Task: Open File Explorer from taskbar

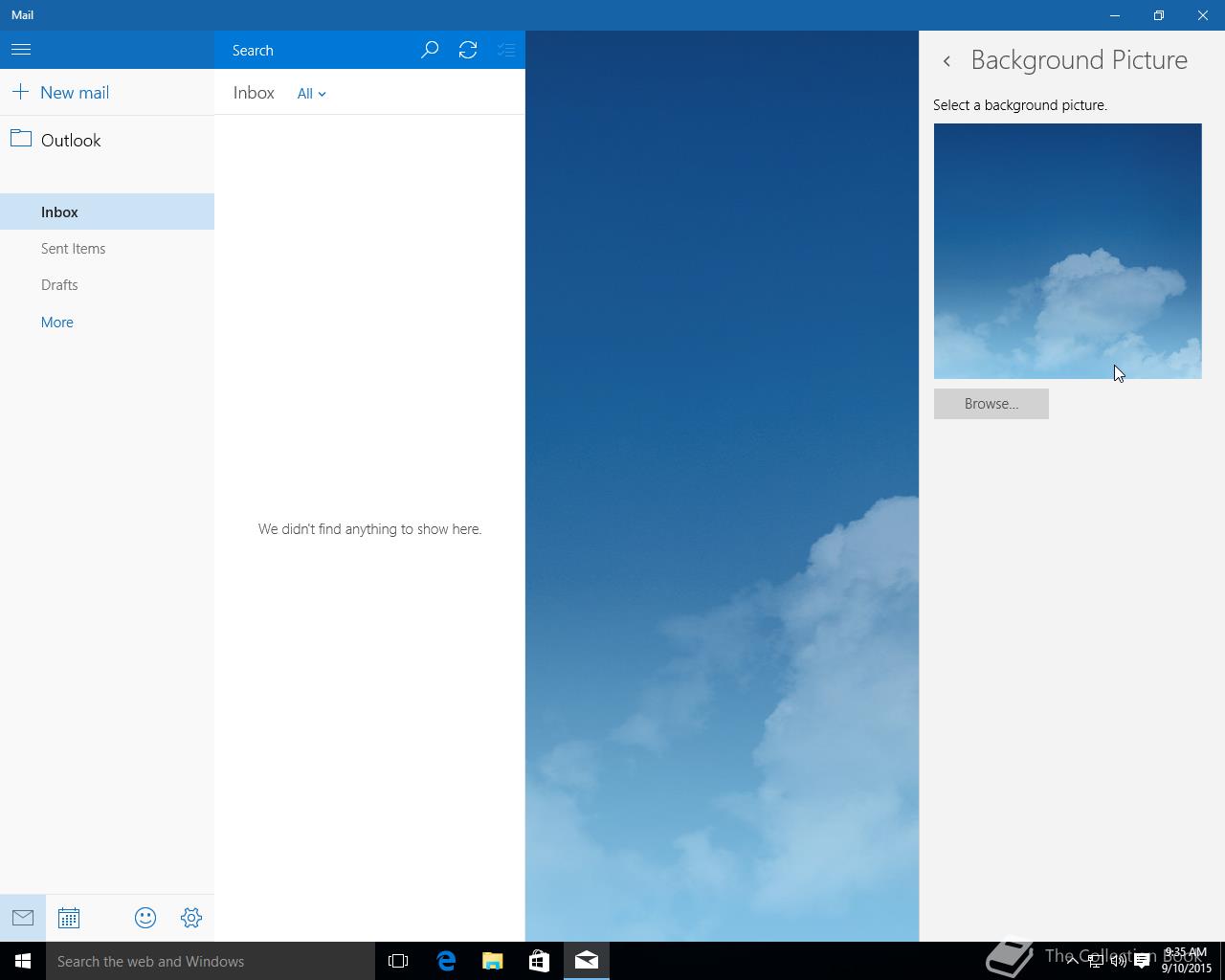Action: pyautogui.click(x=493, y=961)
